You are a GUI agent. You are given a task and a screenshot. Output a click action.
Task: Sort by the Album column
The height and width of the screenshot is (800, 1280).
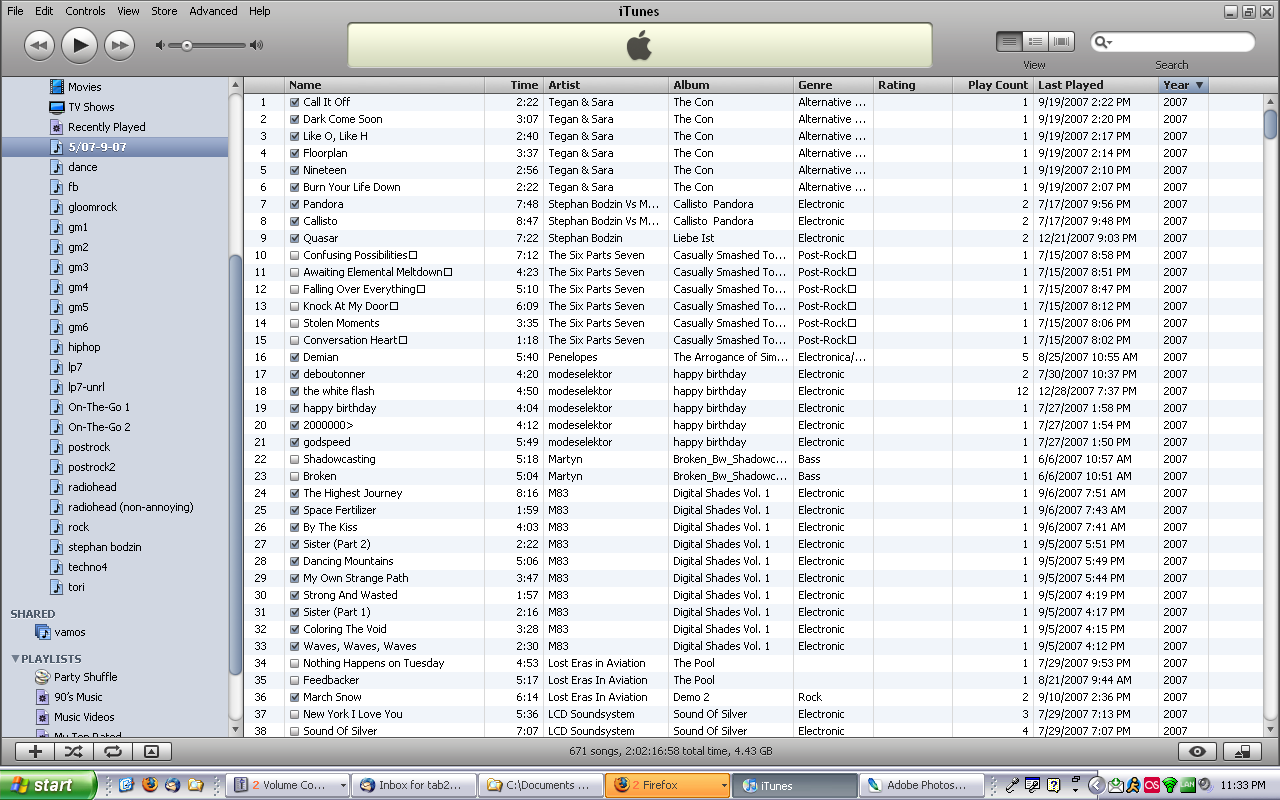[731, 85]
